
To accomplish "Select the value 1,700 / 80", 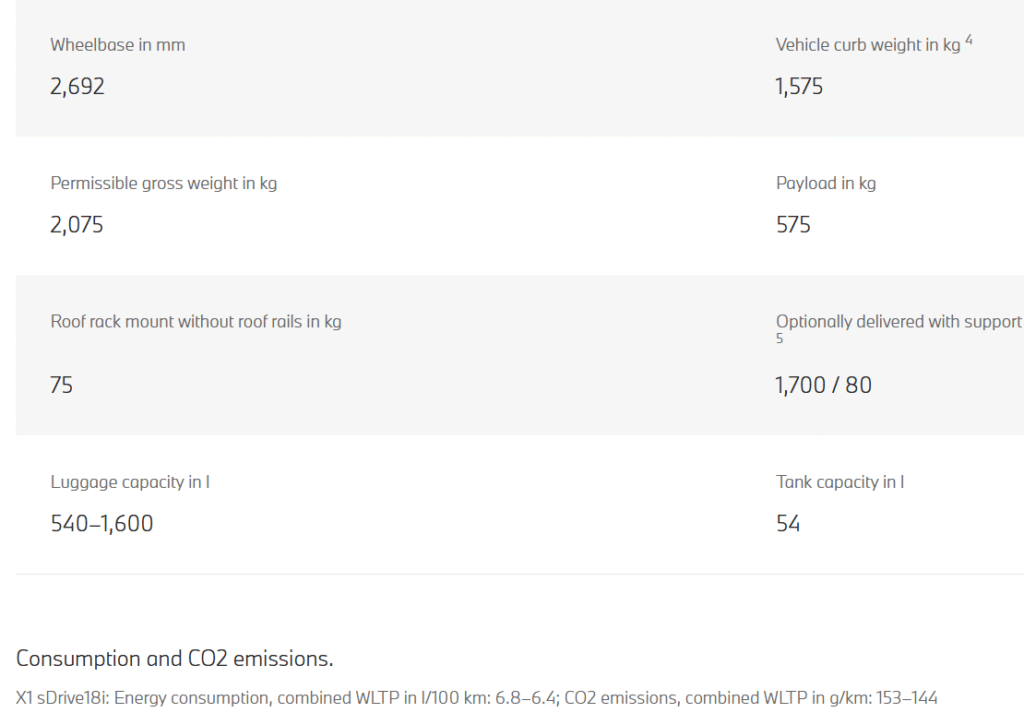I will (x=823, y=385).
